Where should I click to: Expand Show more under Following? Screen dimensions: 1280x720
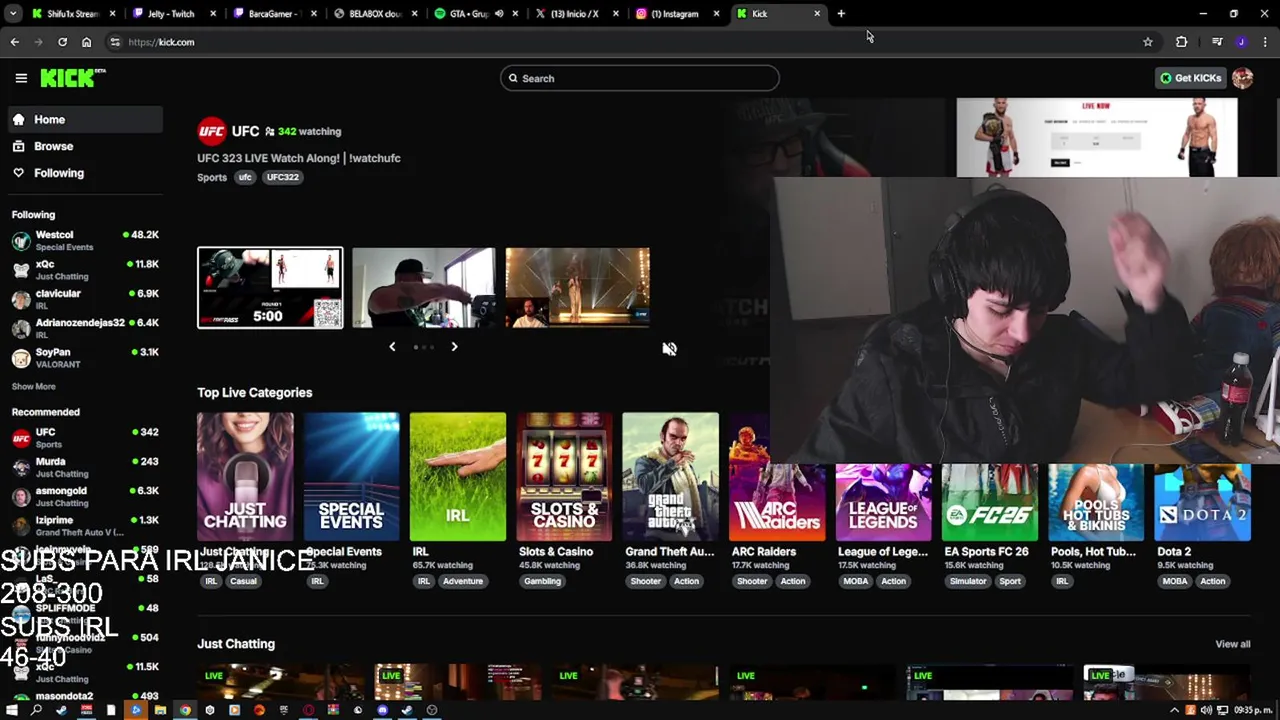(33, 386)
